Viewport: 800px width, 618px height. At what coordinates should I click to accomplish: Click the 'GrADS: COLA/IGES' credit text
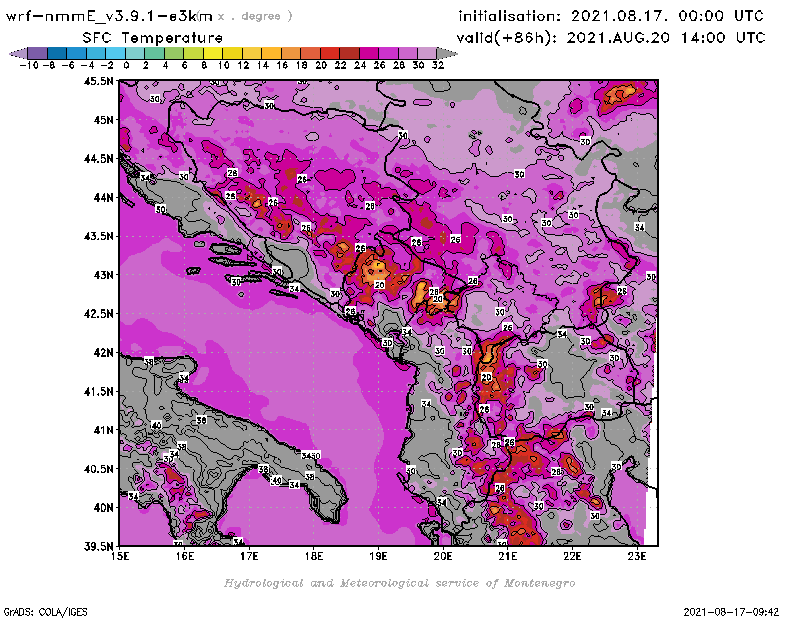click(45, 612)
